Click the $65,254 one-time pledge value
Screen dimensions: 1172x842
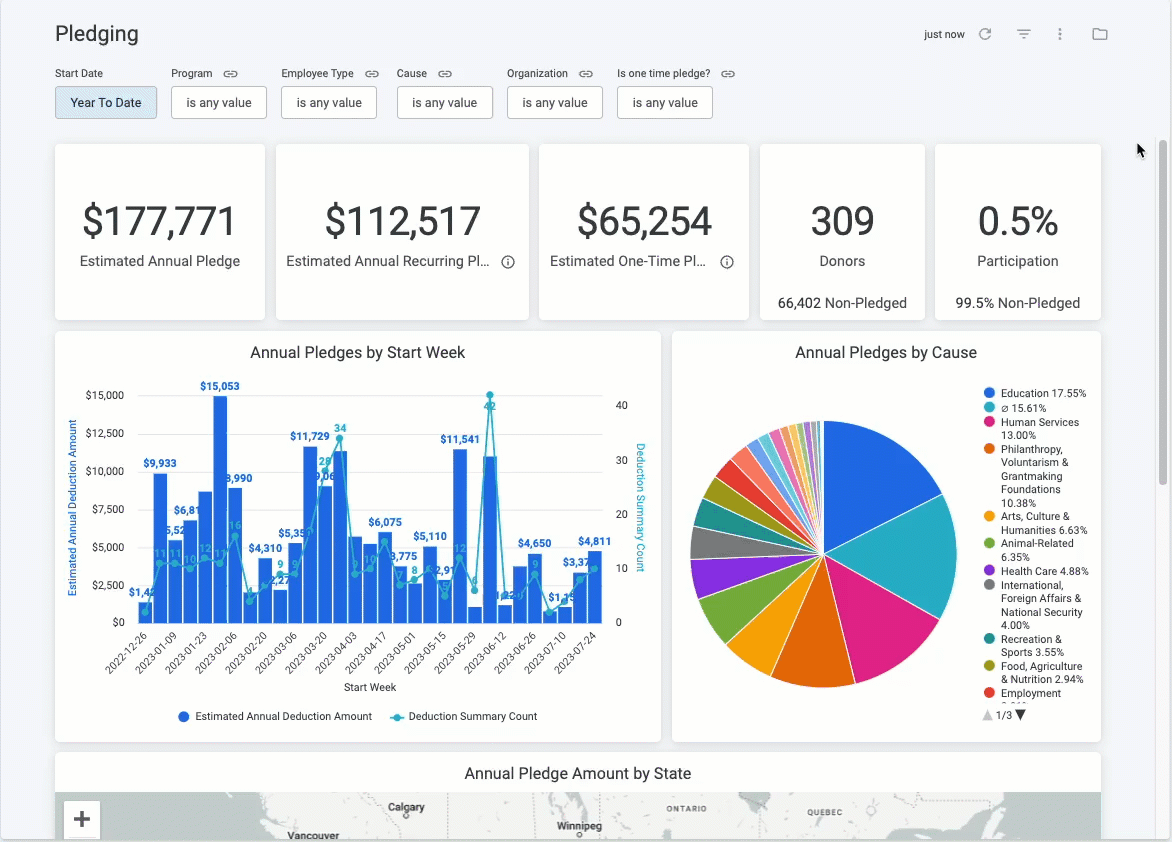644,221
